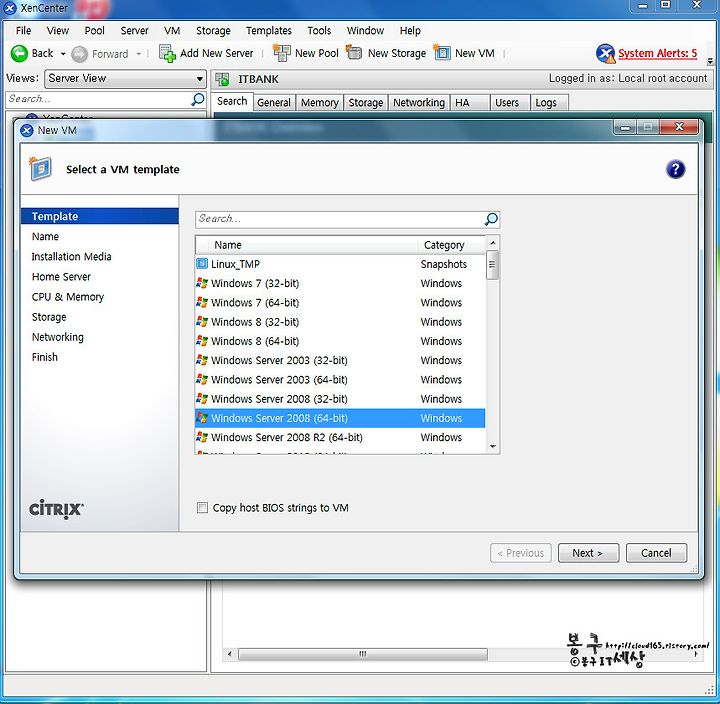Select the Linux_TMP template name

pyautogui.click(x=235, y=264)
